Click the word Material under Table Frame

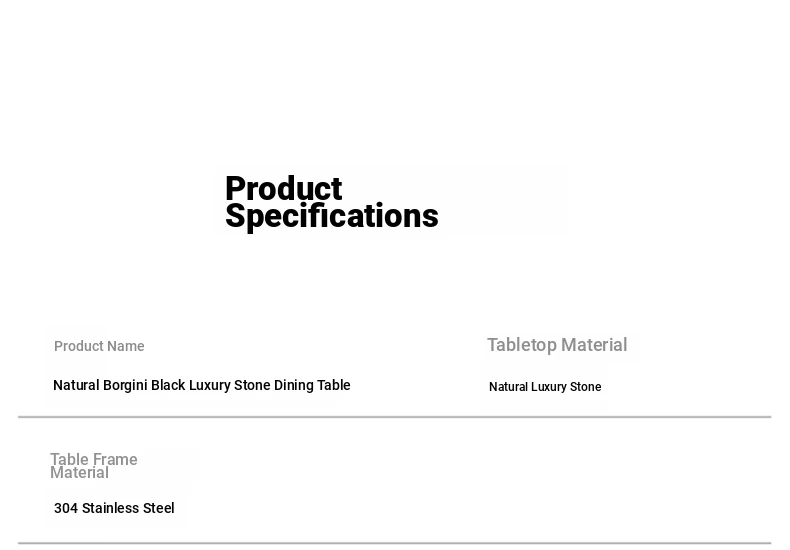click(x=79, y=473)
